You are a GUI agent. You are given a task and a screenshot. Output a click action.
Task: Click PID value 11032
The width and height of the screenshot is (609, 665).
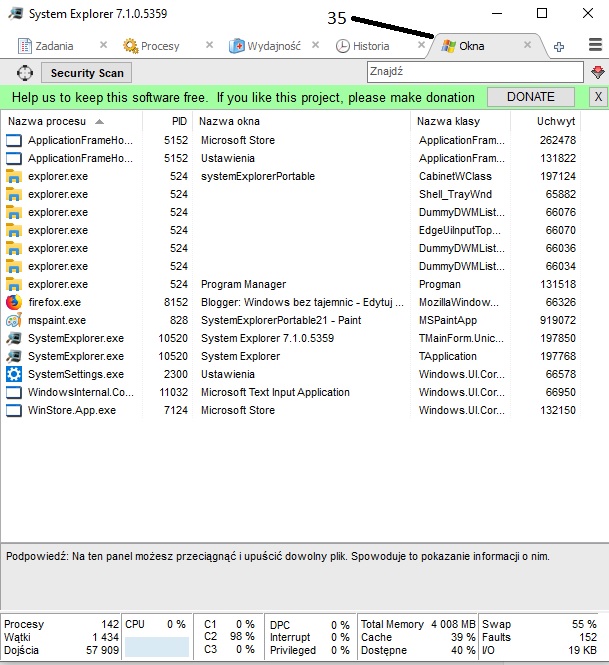point(173,392)
